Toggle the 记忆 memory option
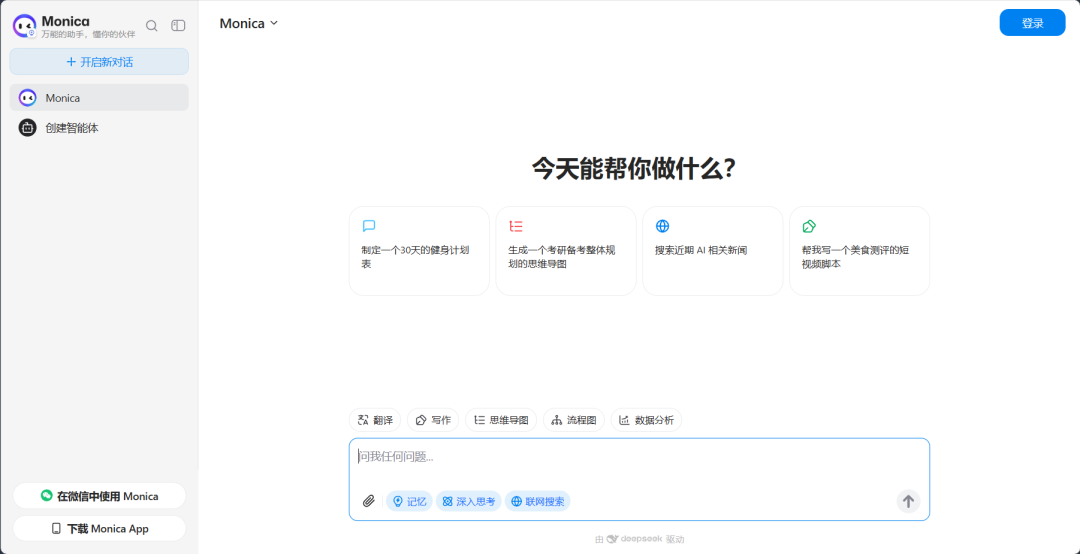 pos(409,501)
